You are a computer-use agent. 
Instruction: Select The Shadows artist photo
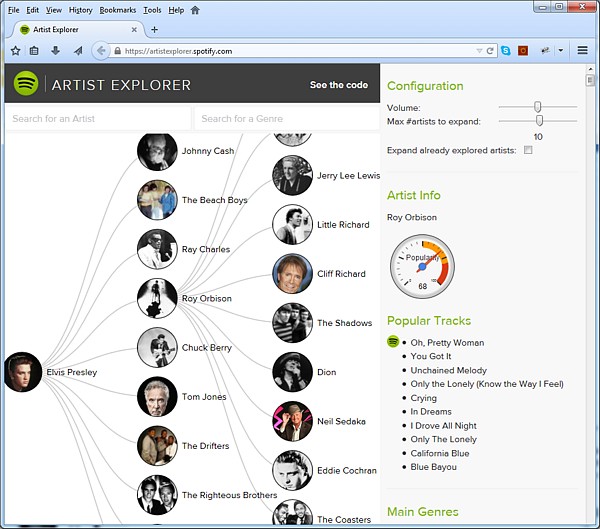(x=292, y=323)
